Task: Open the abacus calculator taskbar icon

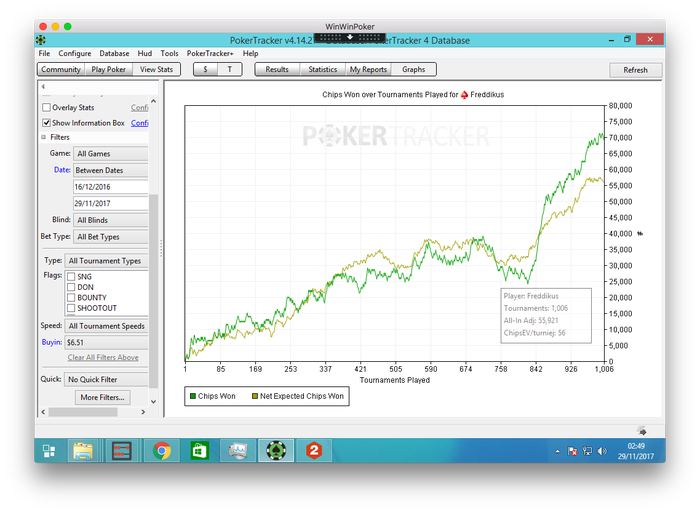Action: 122,451
